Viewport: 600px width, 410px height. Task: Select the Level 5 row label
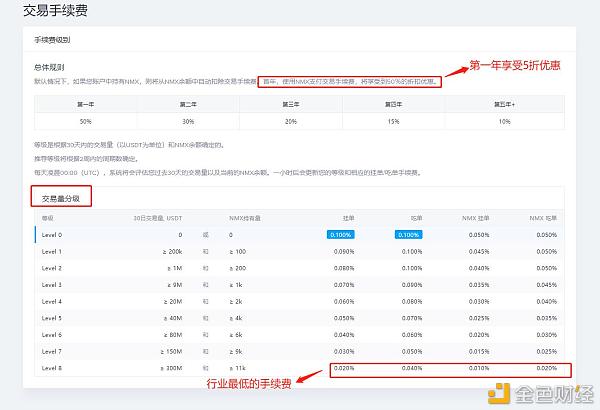point(52,318)
